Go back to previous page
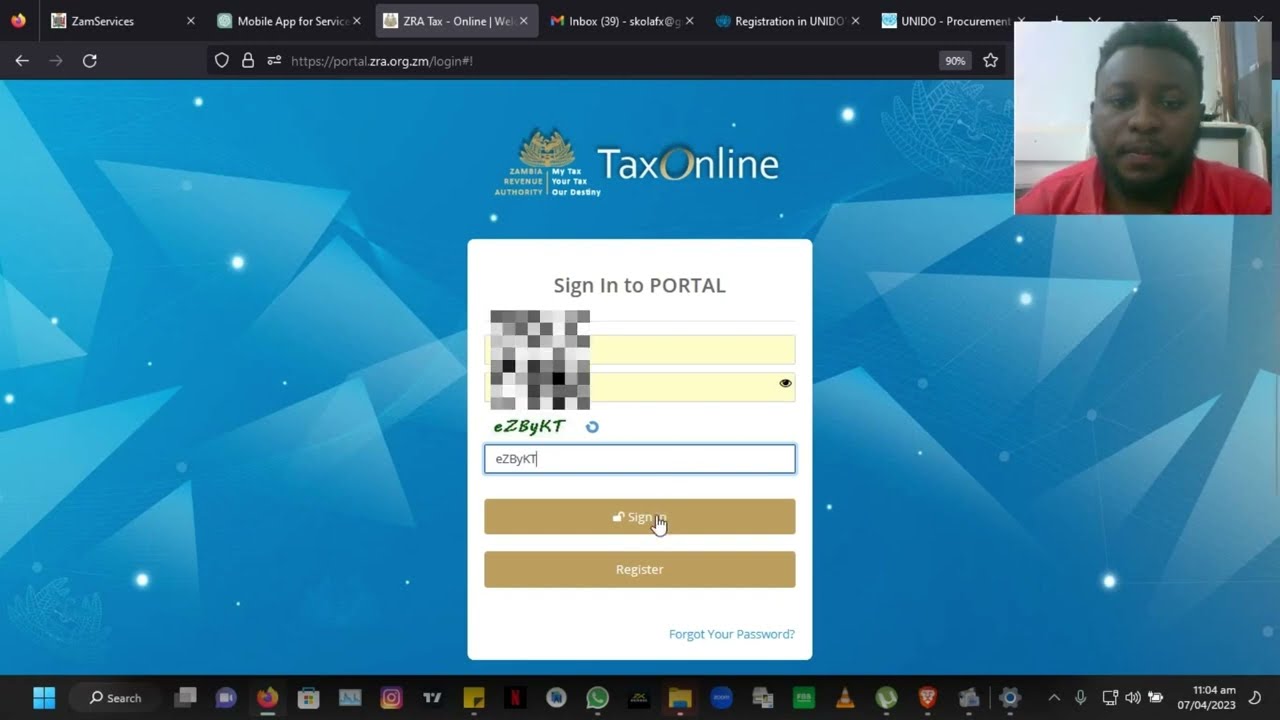 point(22,61)
